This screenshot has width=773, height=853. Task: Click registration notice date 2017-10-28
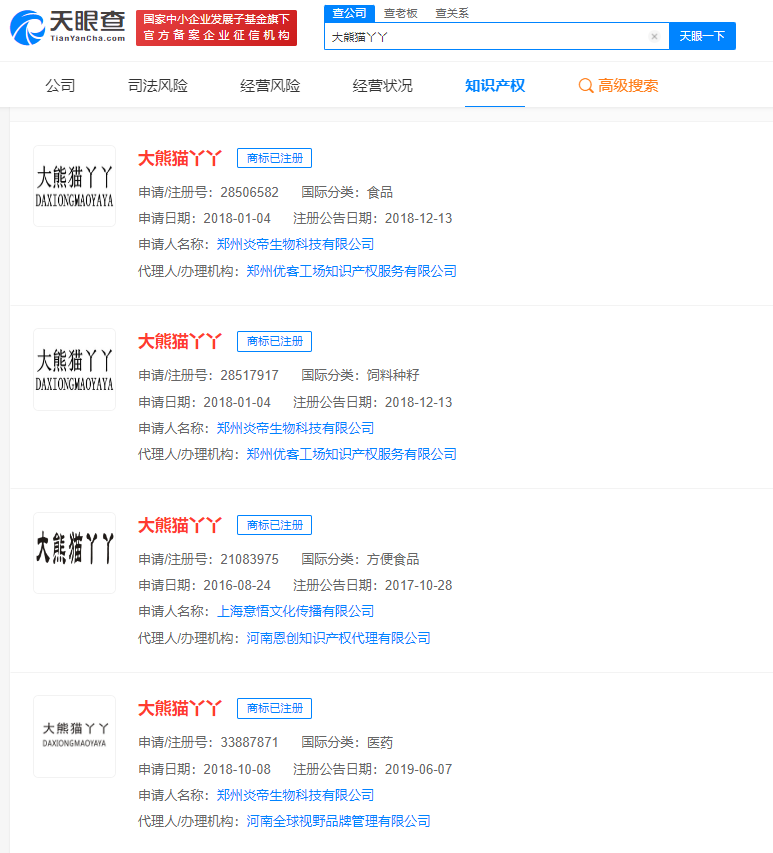418,585
